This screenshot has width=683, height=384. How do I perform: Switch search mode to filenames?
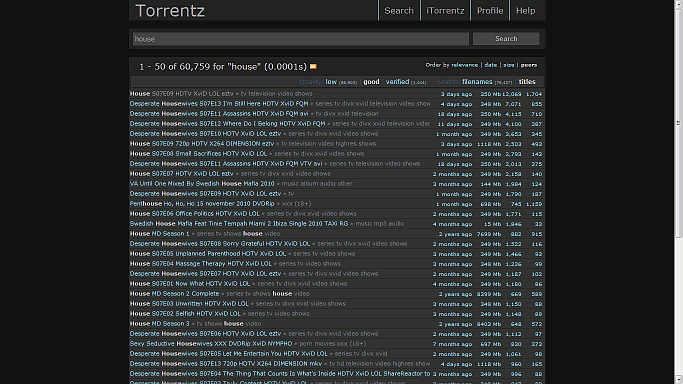tap(477, 81)
